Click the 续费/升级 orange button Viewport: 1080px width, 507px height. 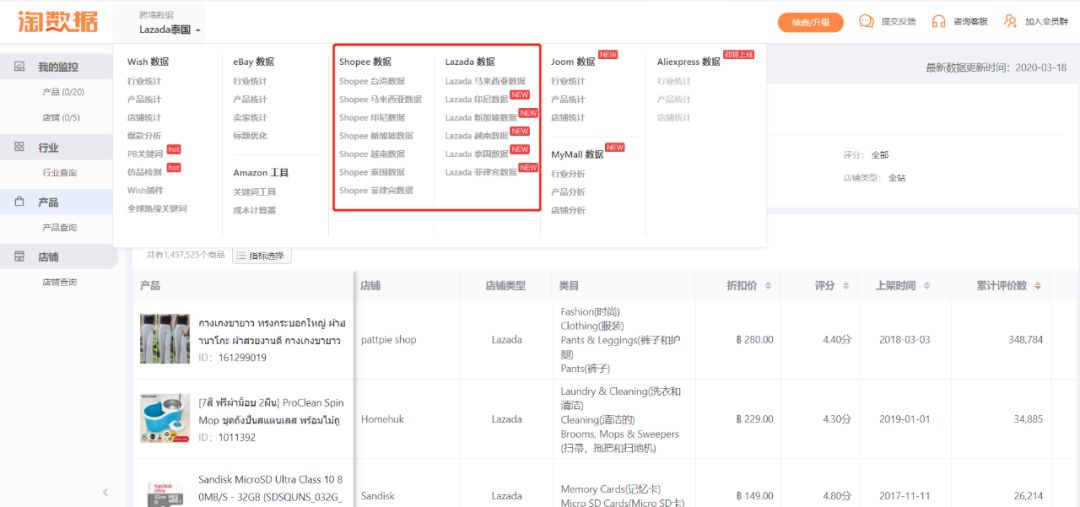[x=811, y=22]
